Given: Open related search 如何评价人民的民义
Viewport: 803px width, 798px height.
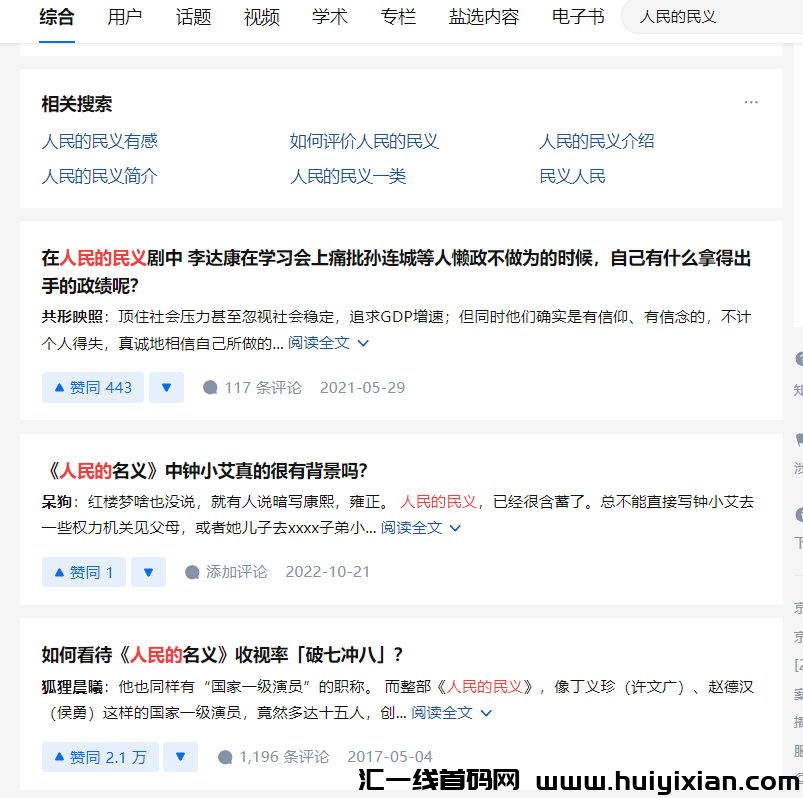Looking at the screenshot, I should point(364,141).
